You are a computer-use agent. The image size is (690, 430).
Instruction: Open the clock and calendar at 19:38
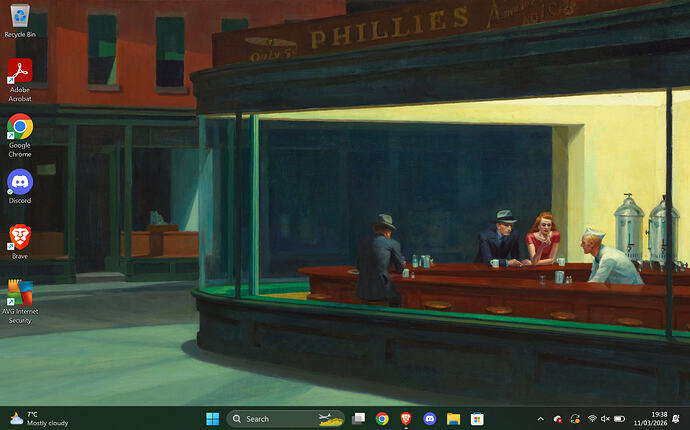click(x=650, y=419)
